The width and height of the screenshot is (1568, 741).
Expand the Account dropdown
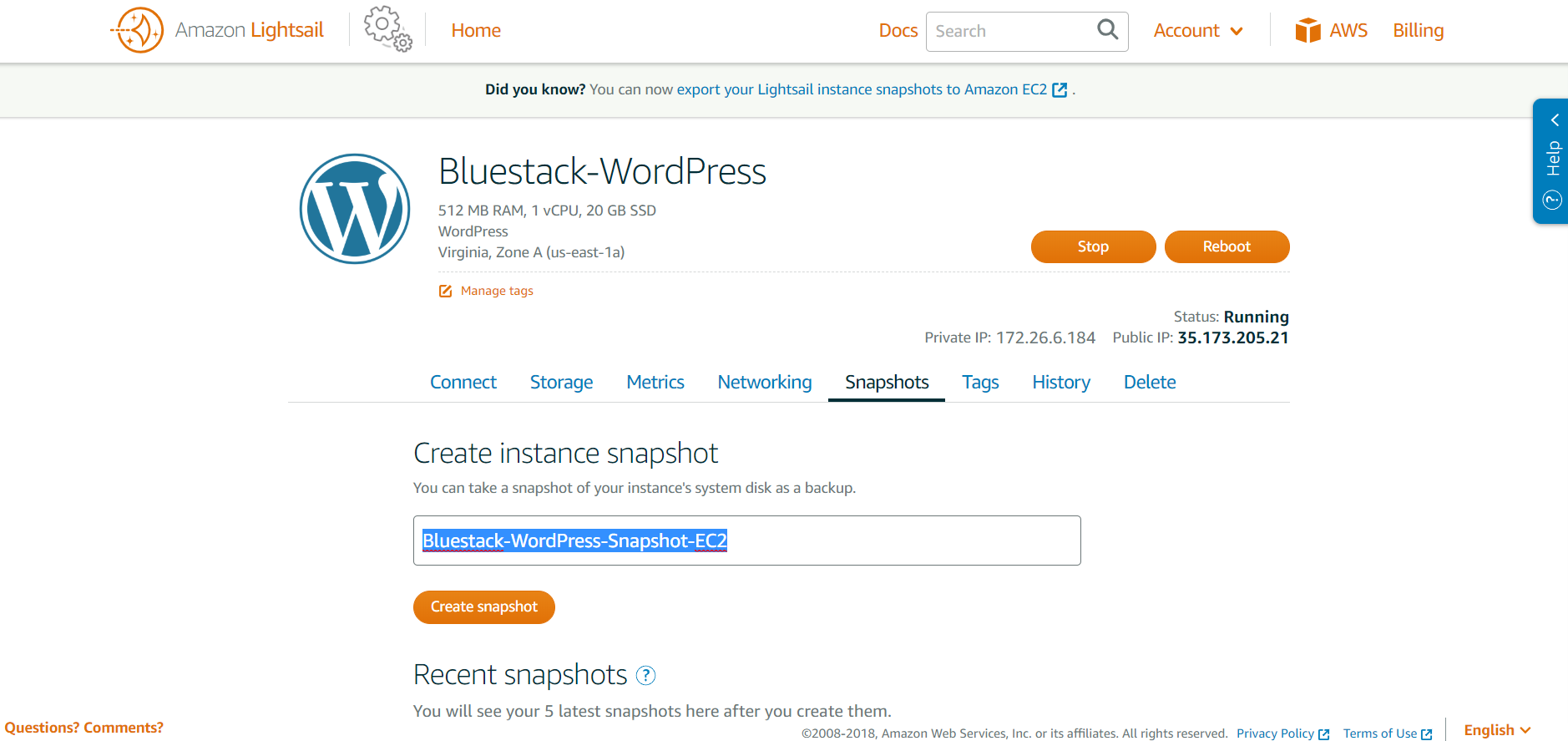click(1198, 31)
